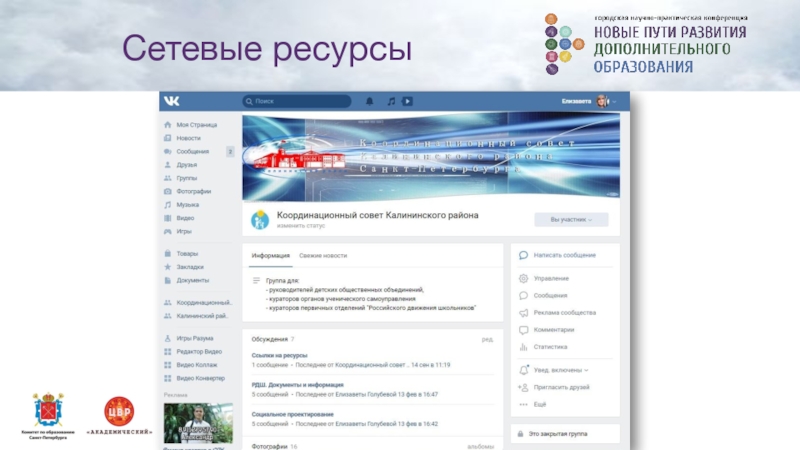Click the VK logo icon

click(171, 101)
